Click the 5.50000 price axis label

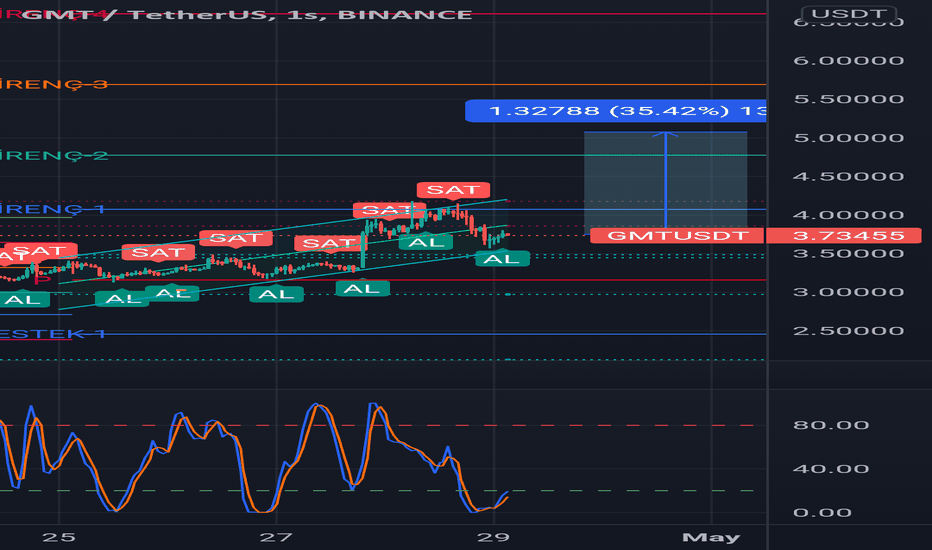click(848, 99)
